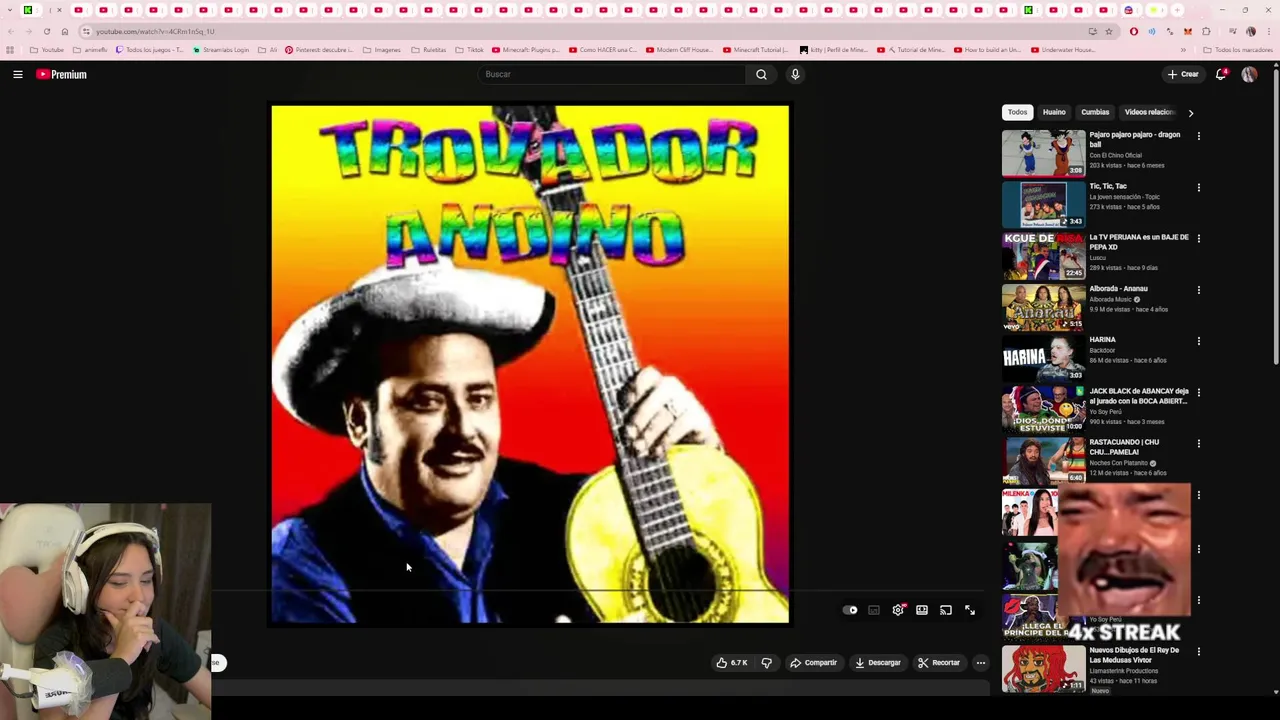1280x720 pixels.
Task: Open Underwater House bookmark
Action: pos(1064,50)
